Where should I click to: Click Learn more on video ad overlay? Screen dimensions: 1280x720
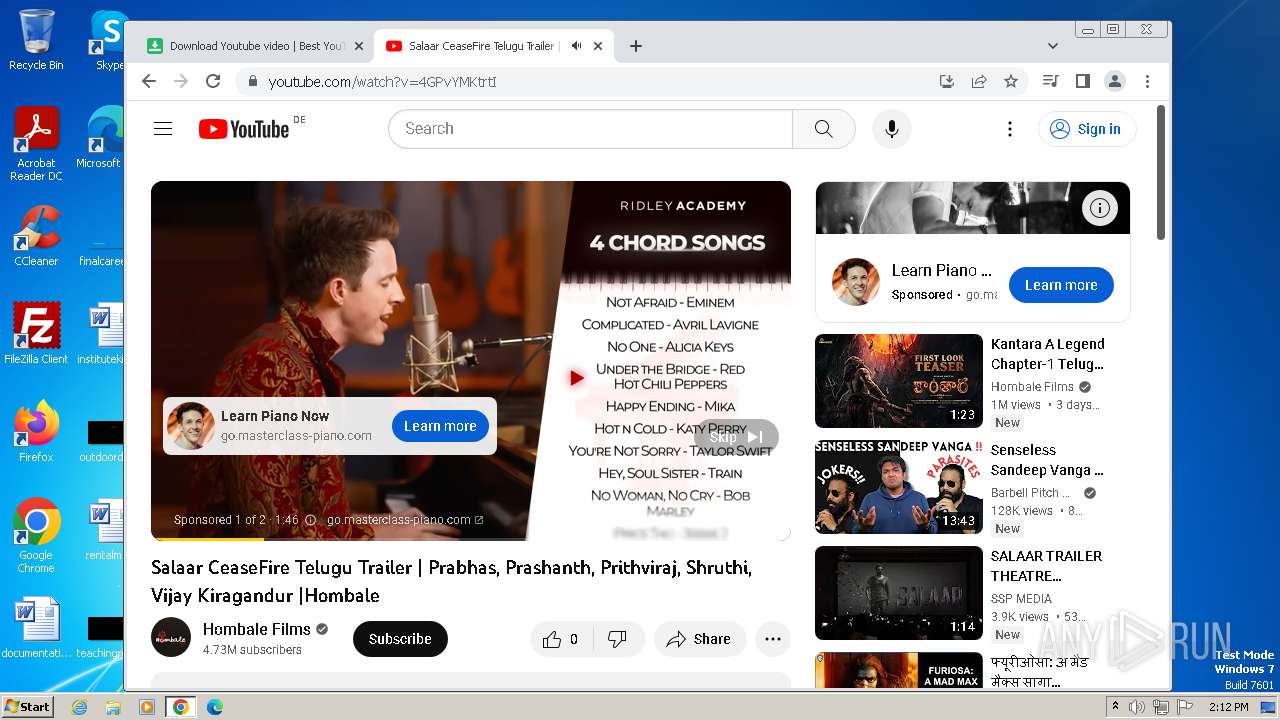coord(440,426)
